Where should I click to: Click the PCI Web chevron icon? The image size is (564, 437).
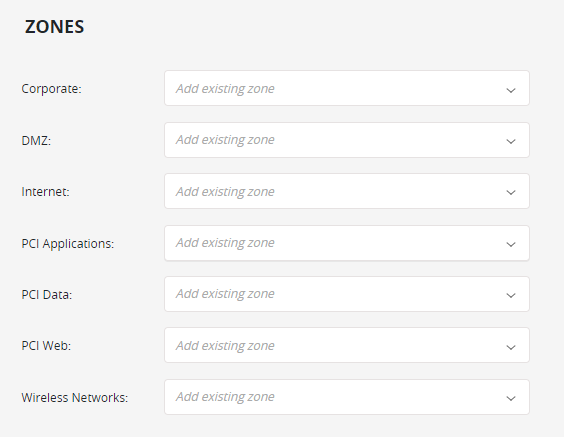511,347
